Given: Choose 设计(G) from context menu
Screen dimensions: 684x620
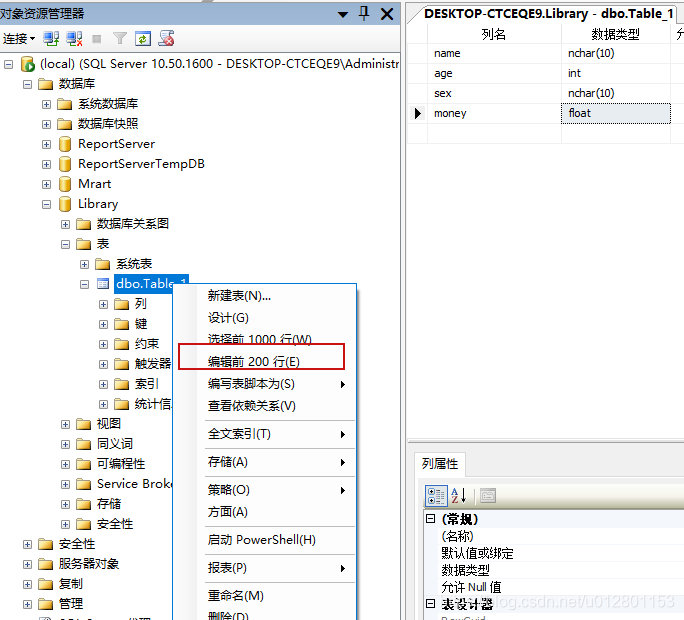Looking at the screenshot, I should click(265, 318).
